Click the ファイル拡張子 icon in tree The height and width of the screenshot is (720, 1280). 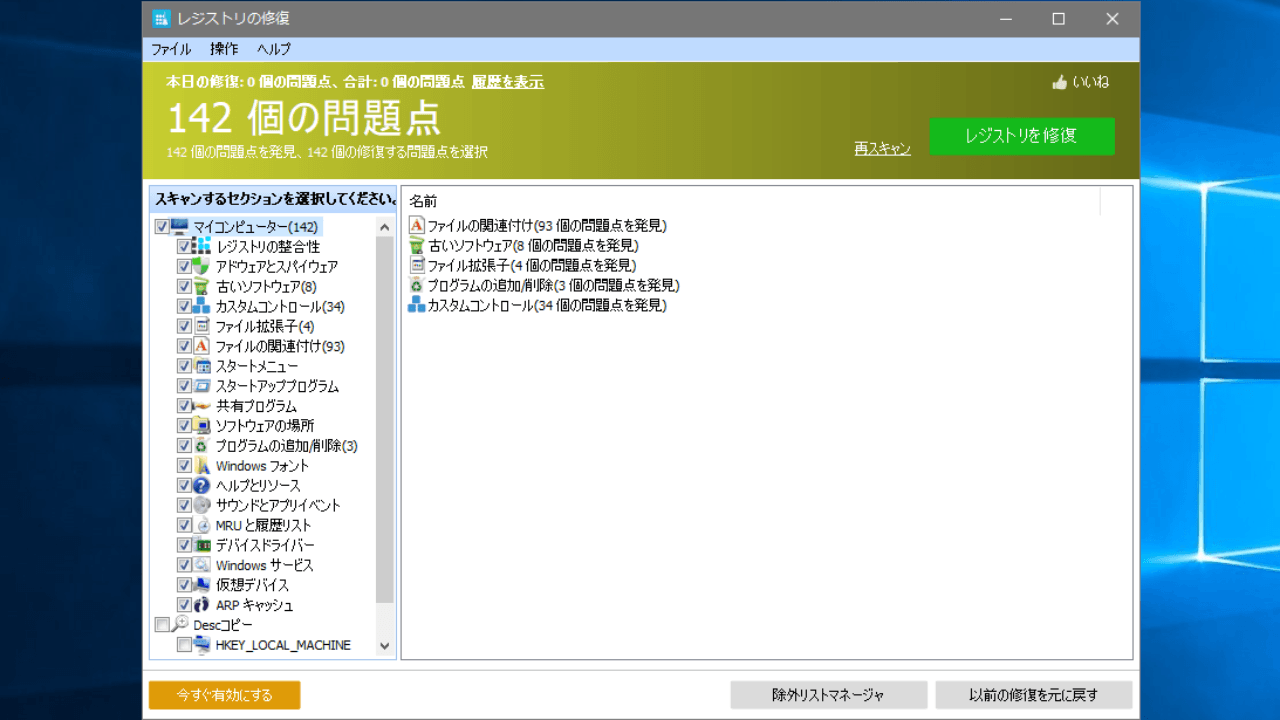(x=202, y=326)
